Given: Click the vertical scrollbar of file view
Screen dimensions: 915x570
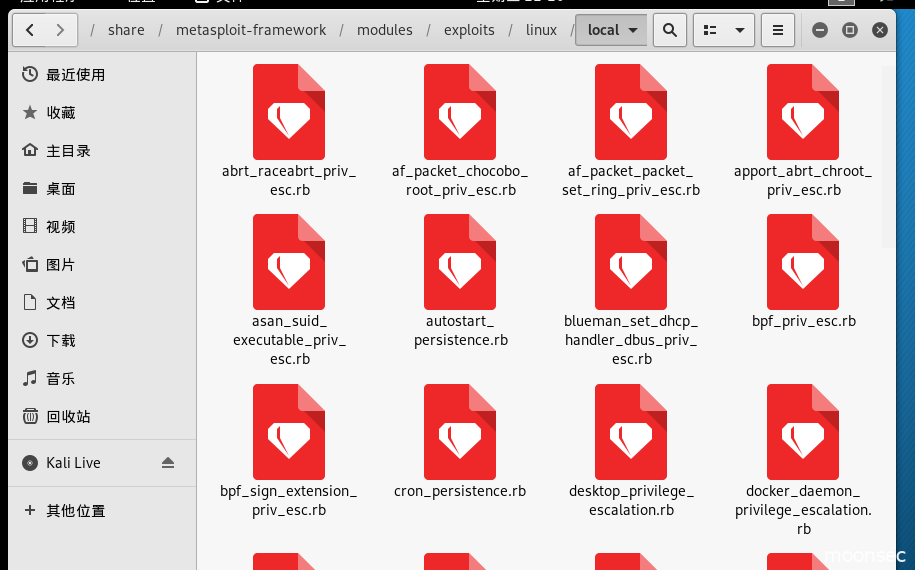Looking at the screenshot, I should click(888, 158).
